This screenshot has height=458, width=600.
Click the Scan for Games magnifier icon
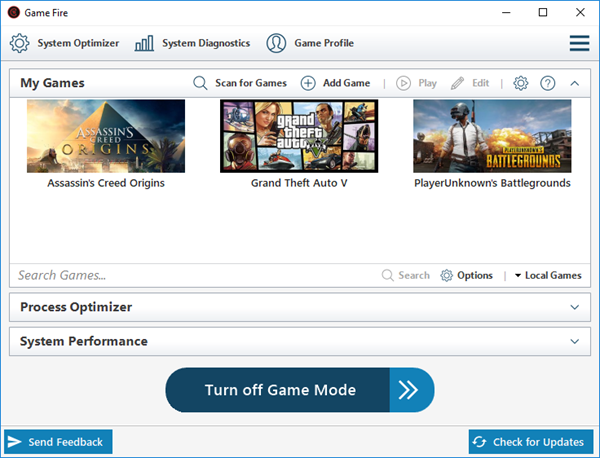tap(200, 83)
